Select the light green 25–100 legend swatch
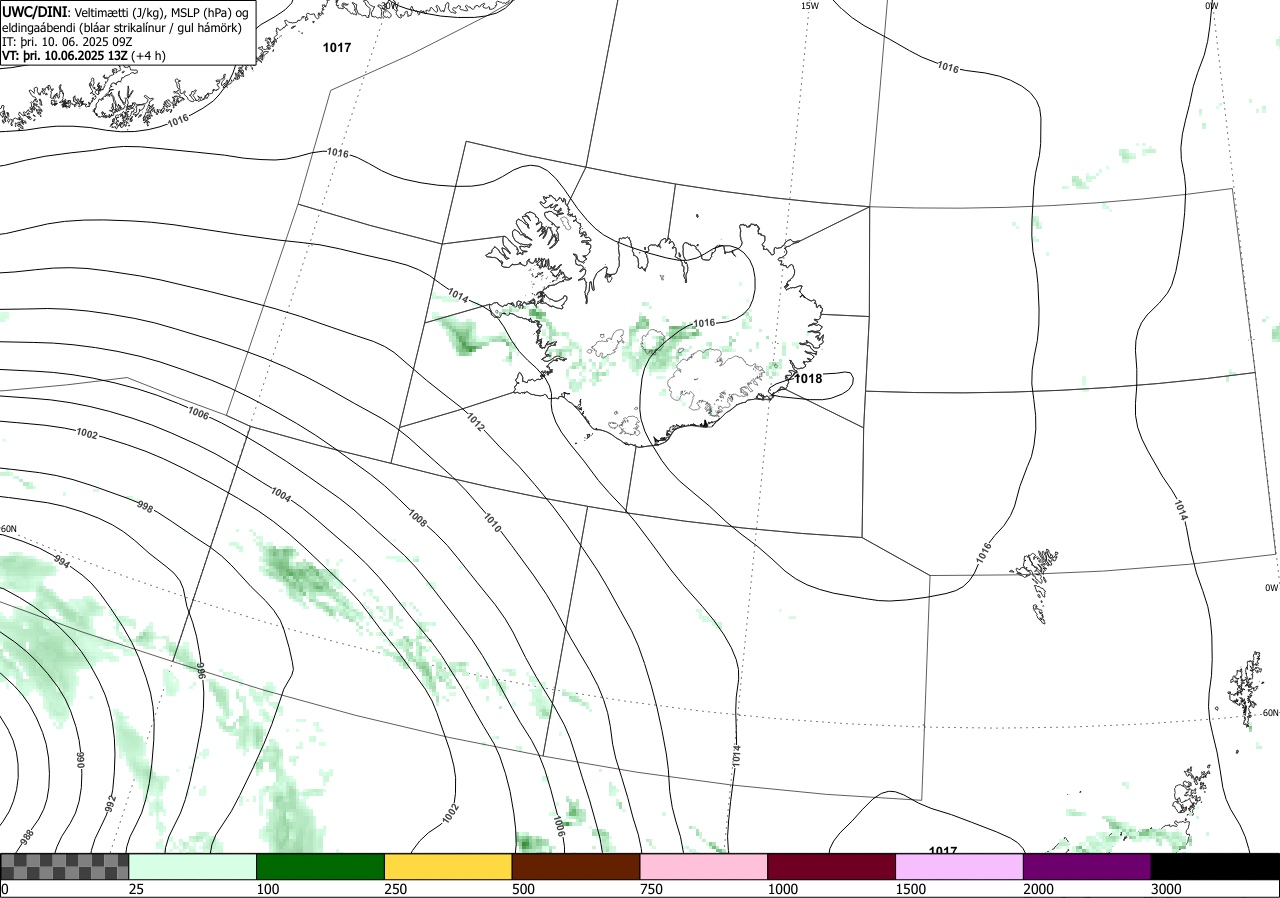This screenshot has height=898, width=1280. tap(193, 866)
